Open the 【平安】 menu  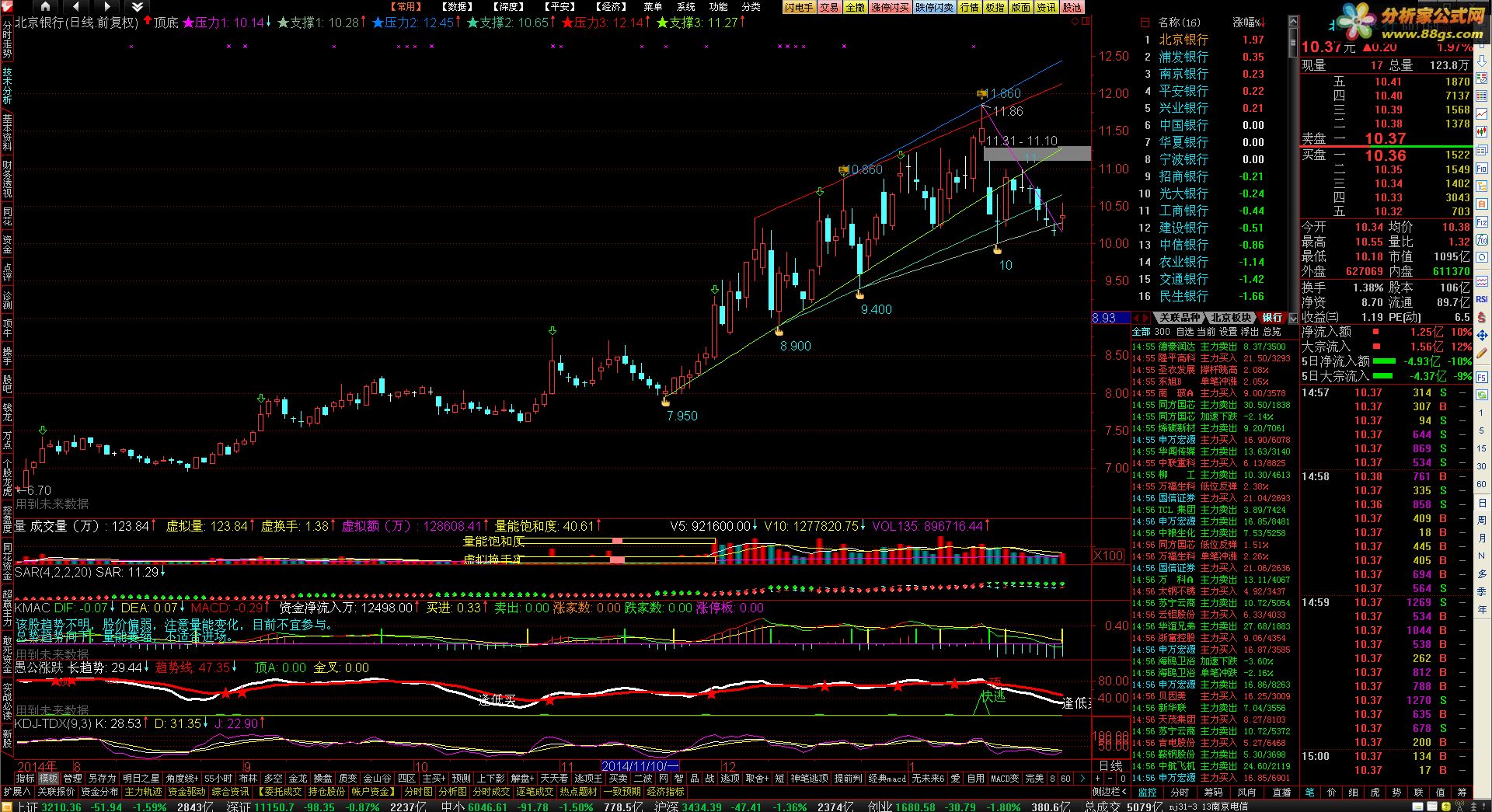pyautogui.click(x=561, y=6)
